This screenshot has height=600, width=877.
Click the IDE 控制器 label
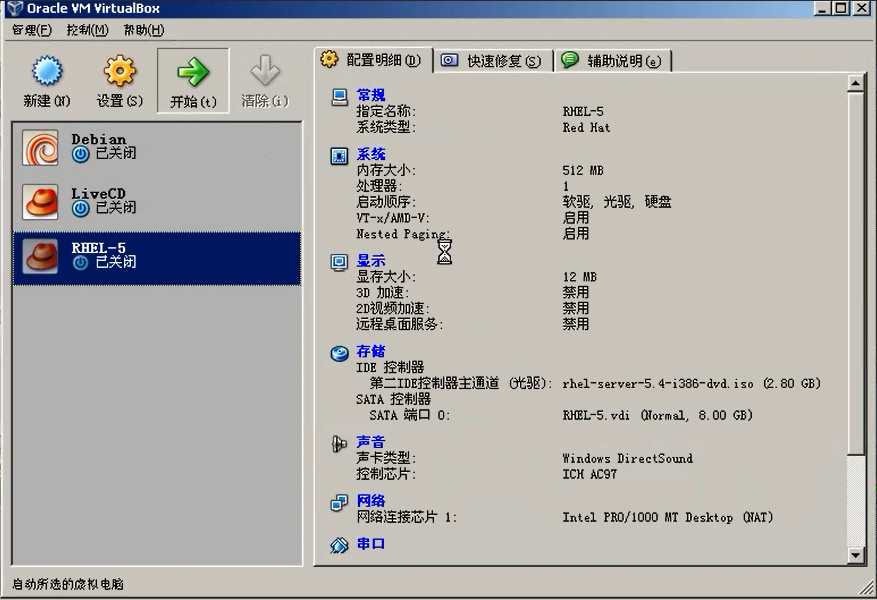(x=390, y=367)
